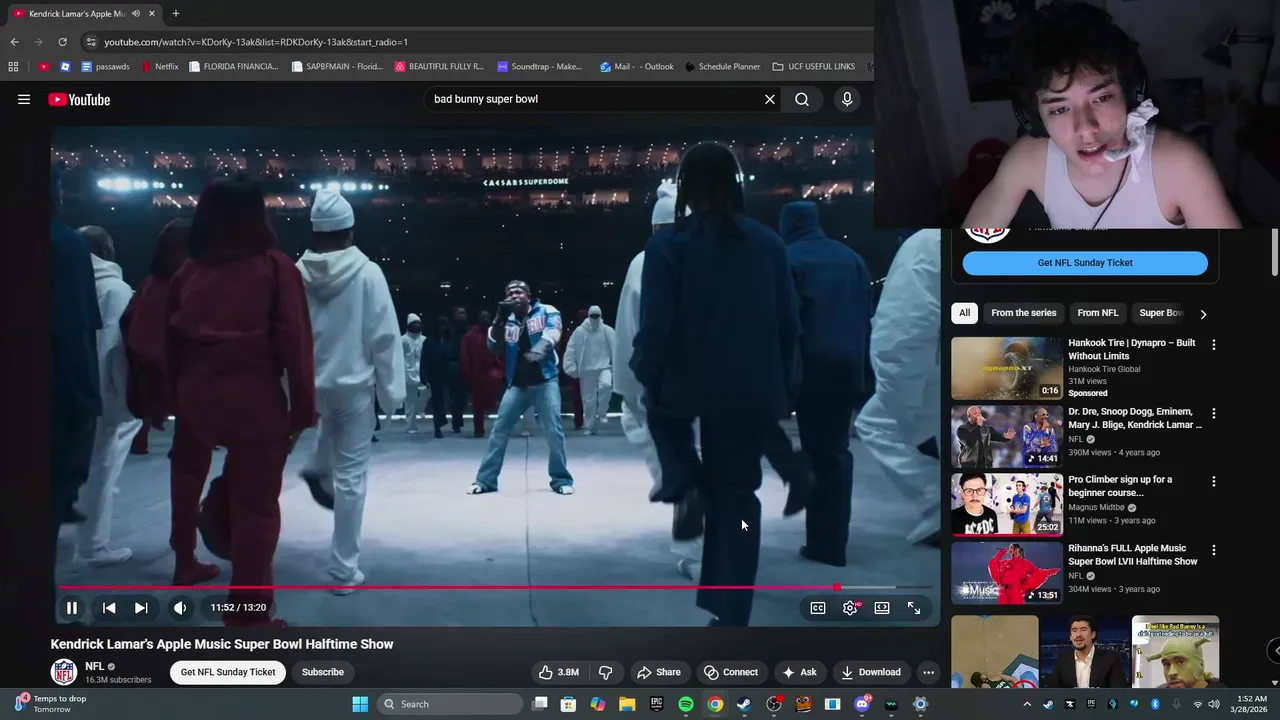Open the Chrome apps grid shortcut
The image size is (1280, 720).
pos(13,67)
